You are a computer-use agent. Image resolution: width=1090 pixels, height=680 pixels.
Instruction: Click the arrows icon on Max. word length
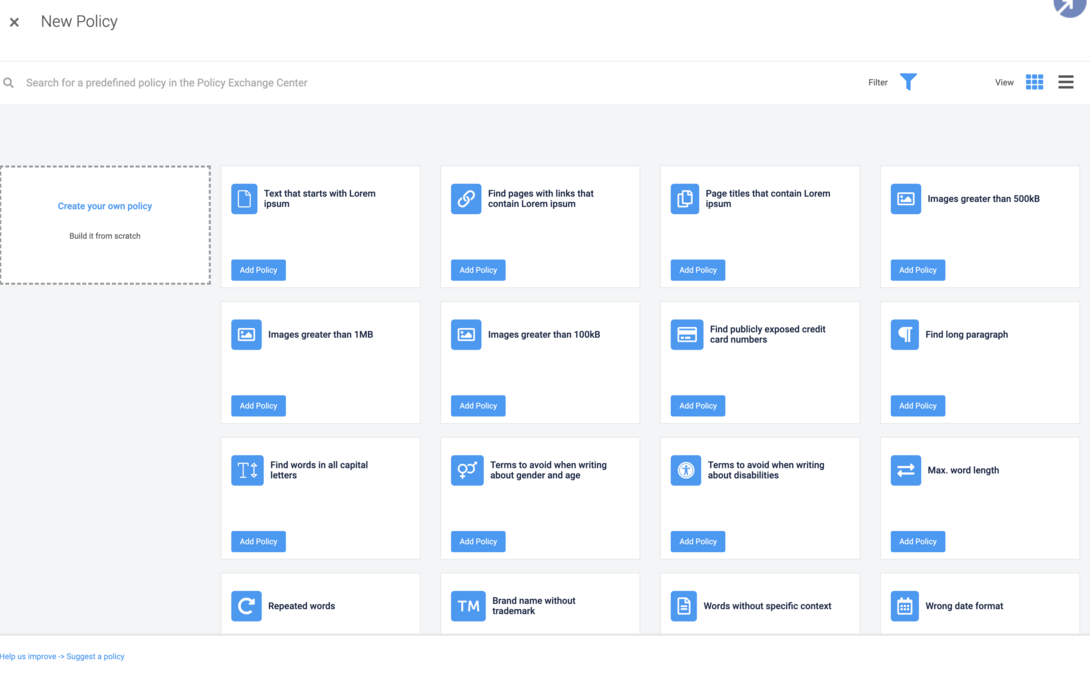pyautogui.click(x=905, y=470)
